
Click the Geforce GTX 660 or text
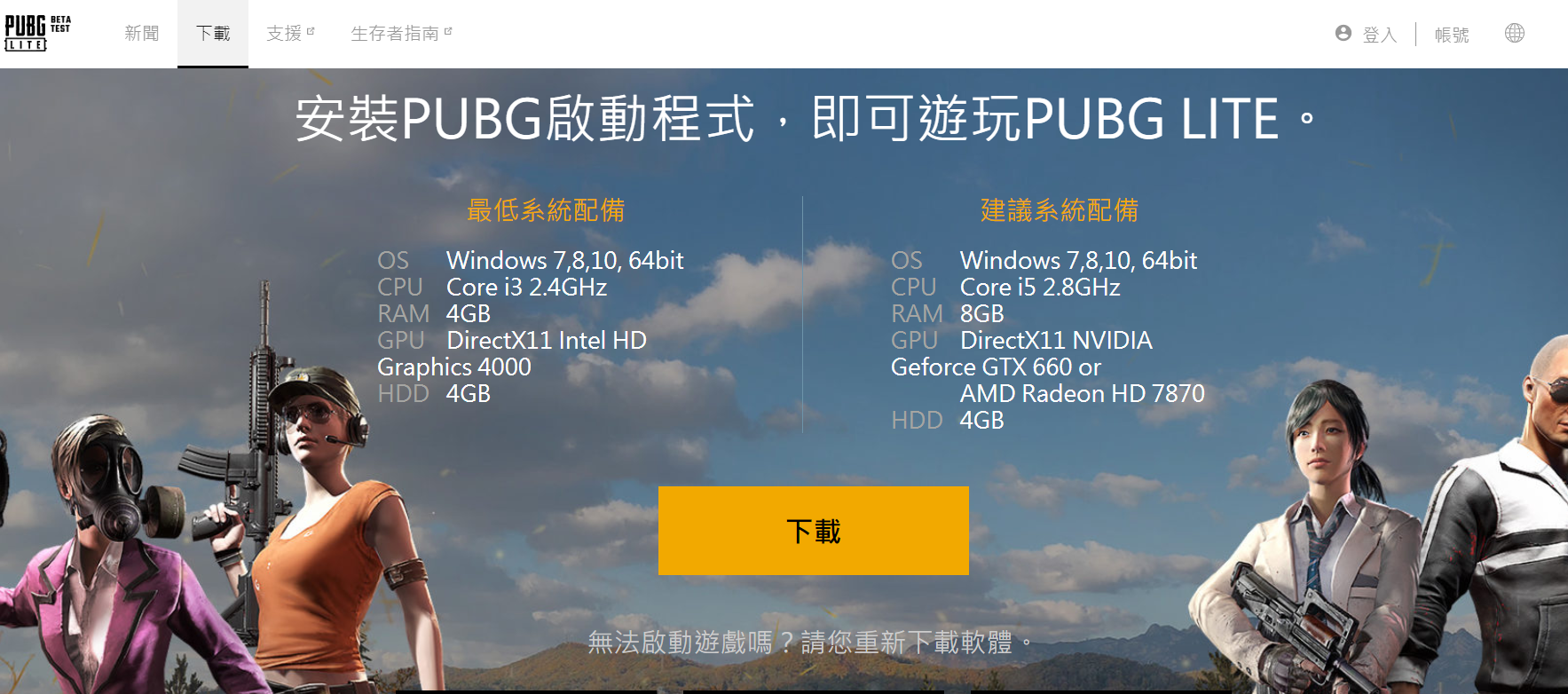click(x=996, y=367)
